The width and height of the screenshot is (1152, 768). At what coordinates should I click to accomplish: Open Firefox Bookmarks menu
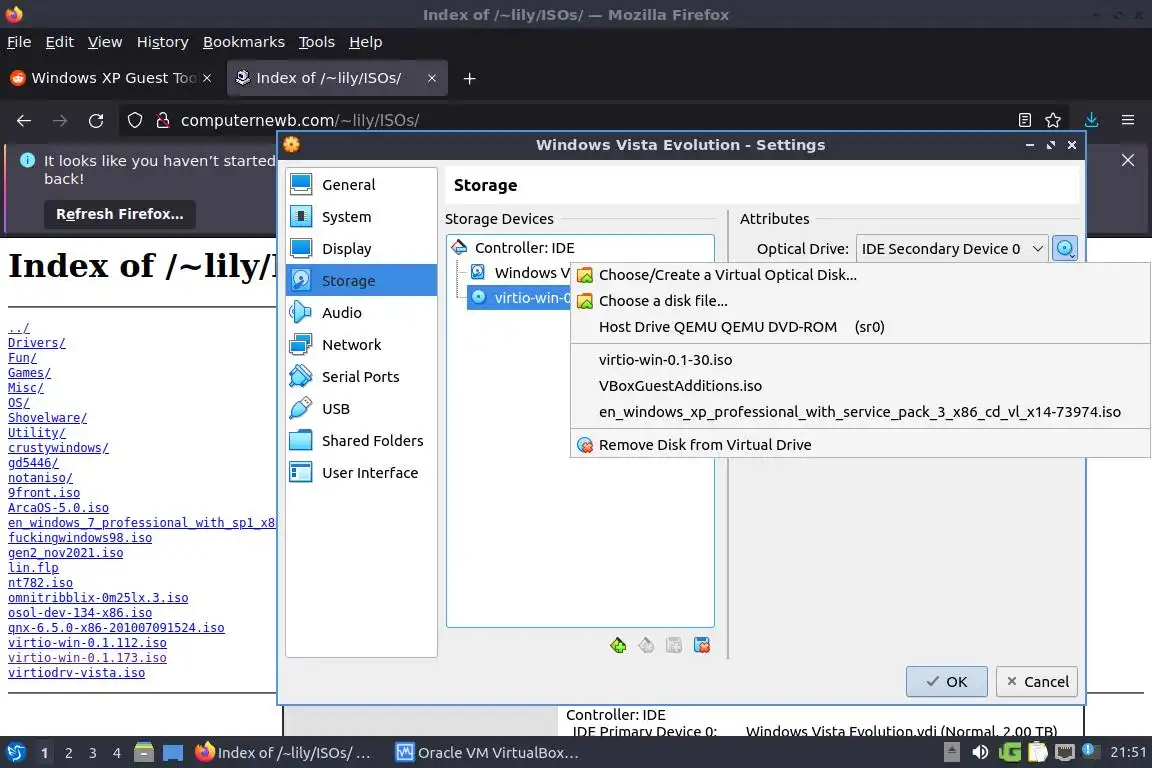tap(243, 42)
